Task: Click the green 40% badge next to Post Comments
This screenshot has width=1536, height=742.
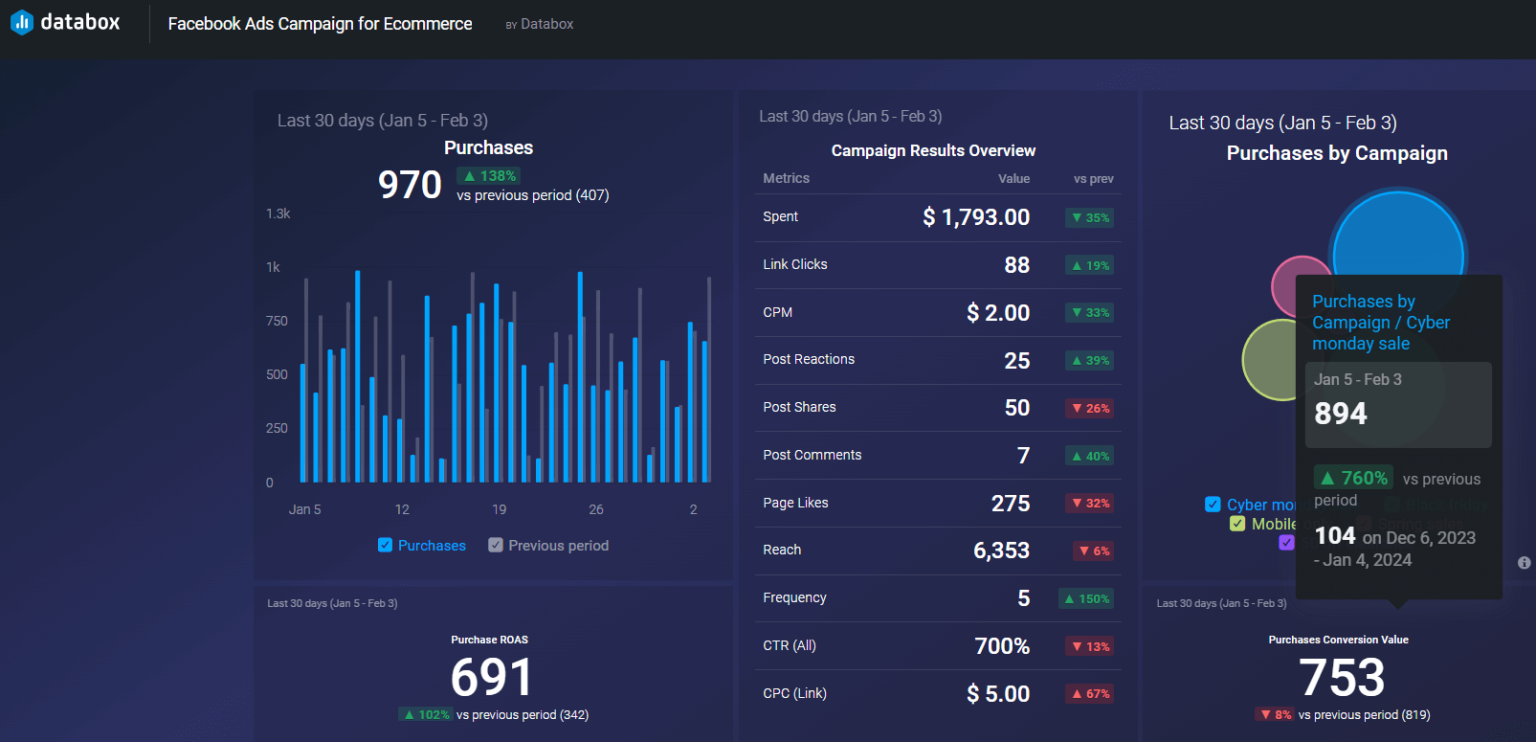Action: click(1089, 455)
